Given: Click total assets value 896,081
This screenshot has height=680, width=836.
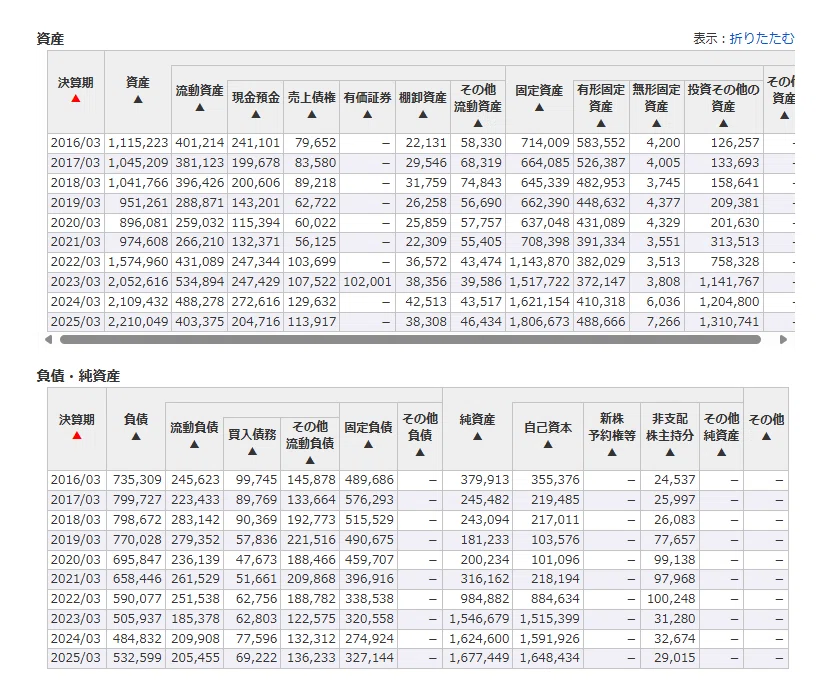Looking at the screenshot, I should pos(144,223).
